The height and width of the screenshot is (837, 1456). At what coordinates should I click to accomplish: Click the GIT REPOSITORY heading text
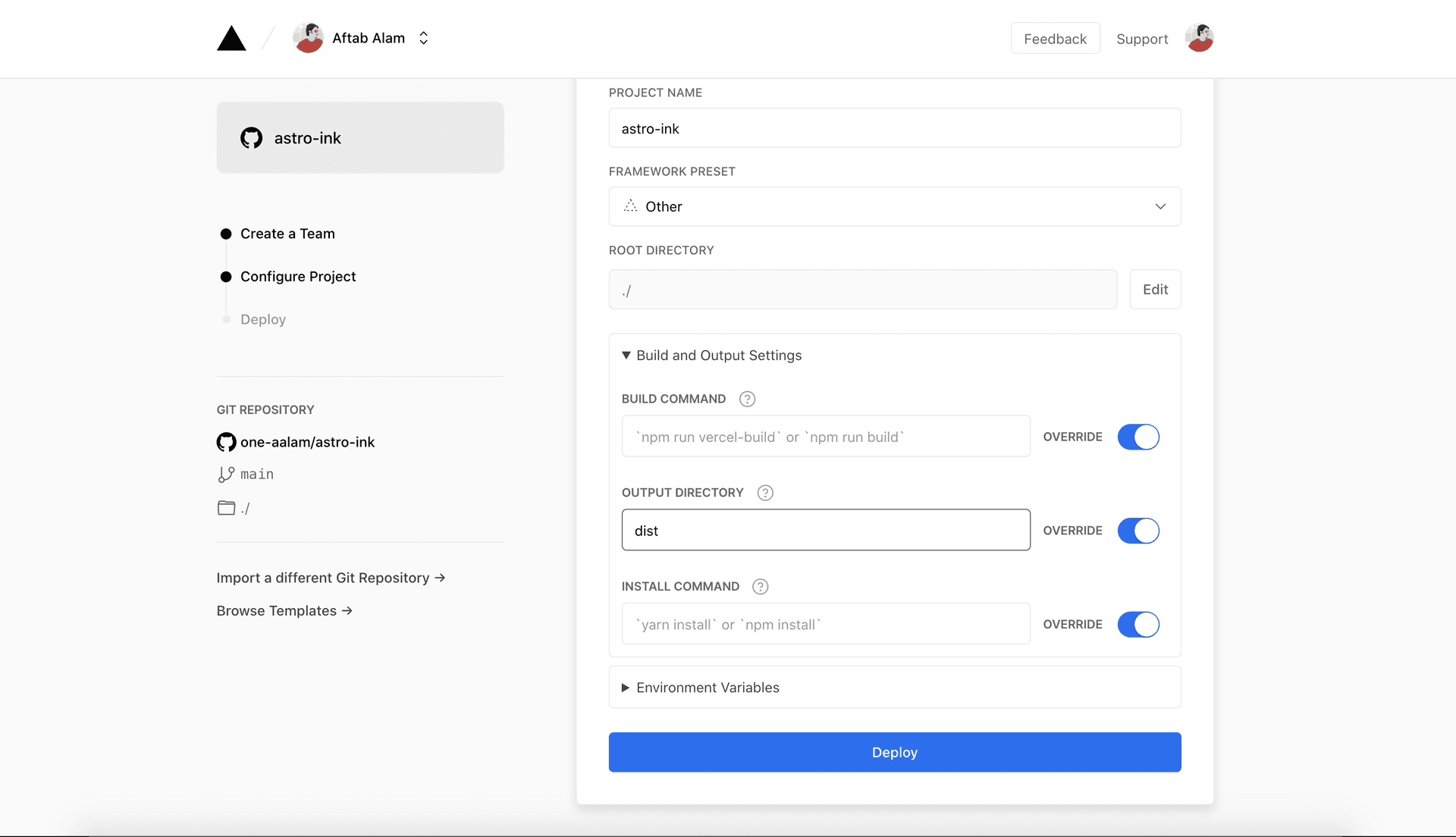pyautogui.click(x=265, y=409)
